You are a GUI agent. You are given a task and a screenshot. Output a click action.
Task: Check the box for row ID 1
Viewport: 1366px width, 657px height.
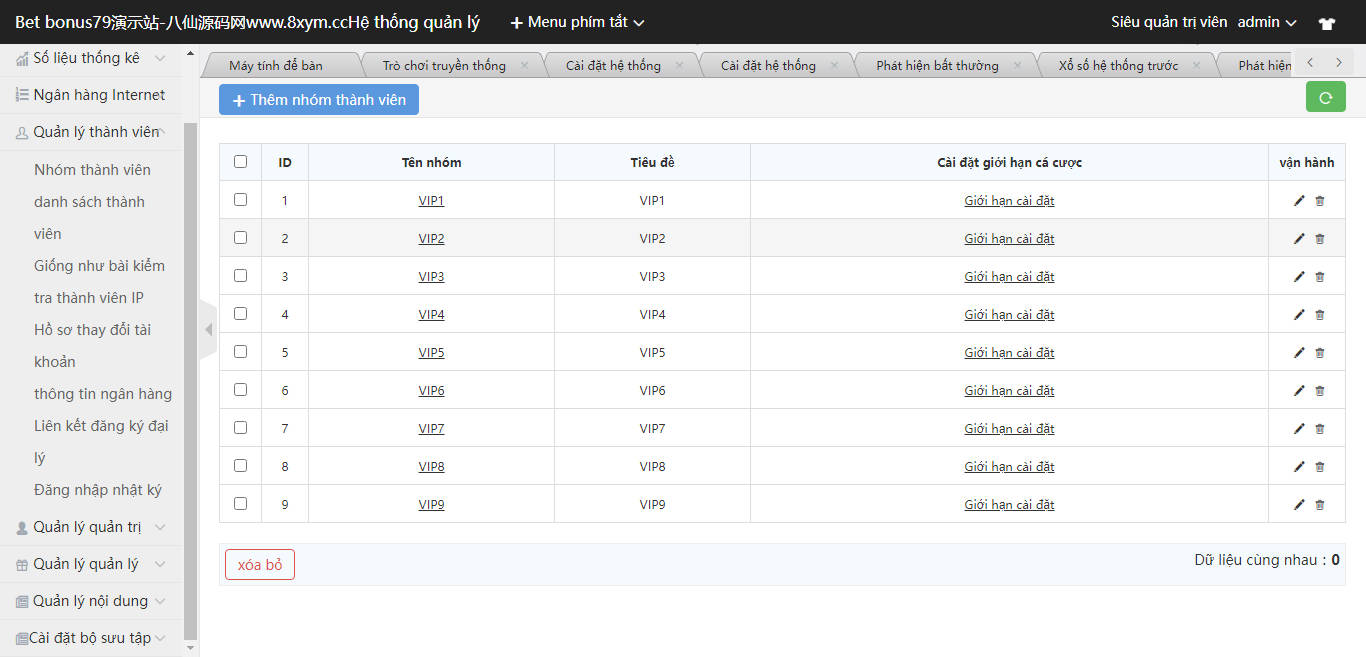[240, 199]
